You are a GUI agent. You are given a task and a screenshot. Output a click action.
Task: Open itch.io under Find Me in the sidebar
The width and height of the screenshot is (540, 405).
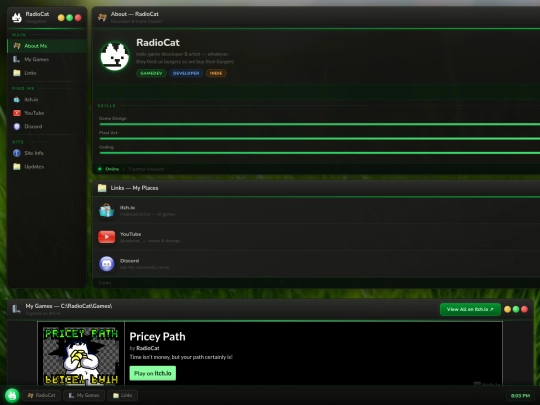(47, 100)
